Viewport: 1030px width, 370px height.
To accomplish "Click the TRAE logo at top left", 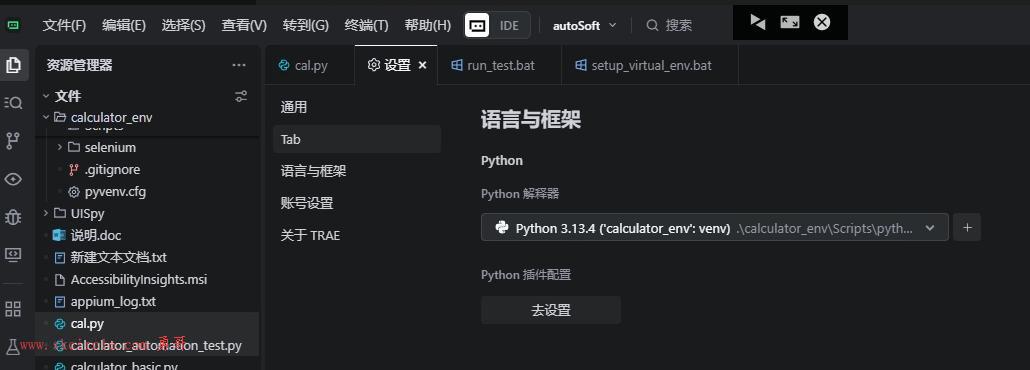I will pos(13,26).
